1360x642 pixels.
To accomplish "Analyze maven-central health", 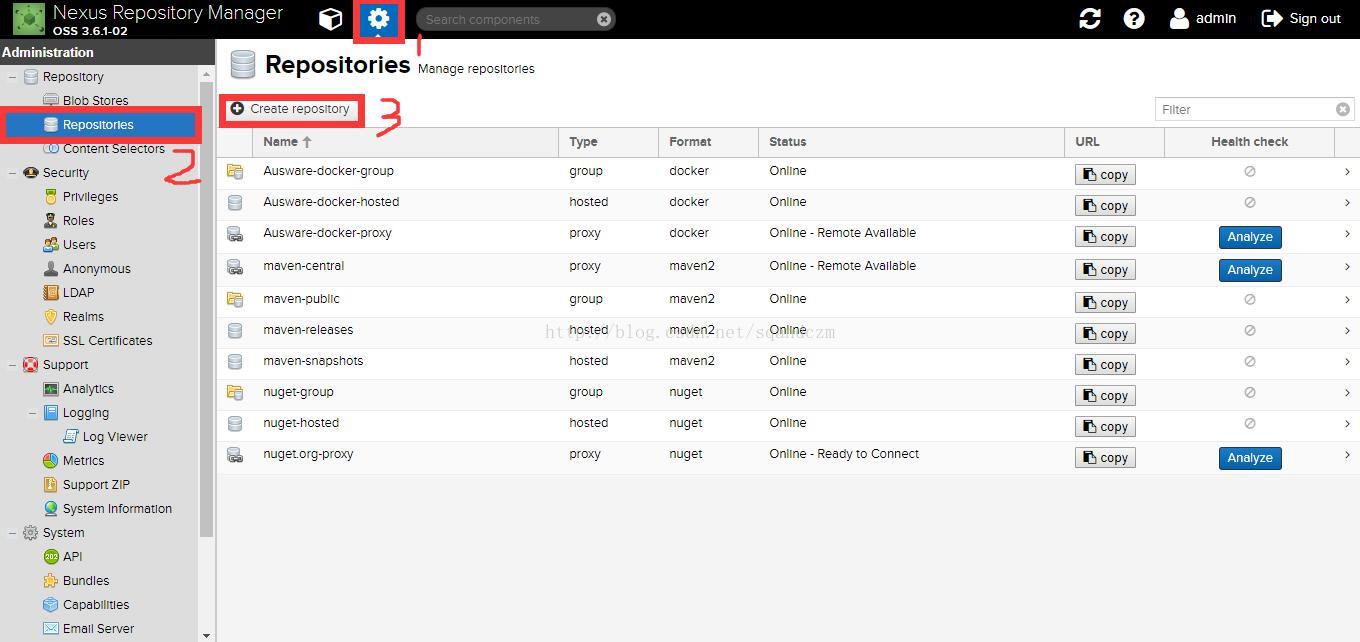I will [x=1250, y=270].
